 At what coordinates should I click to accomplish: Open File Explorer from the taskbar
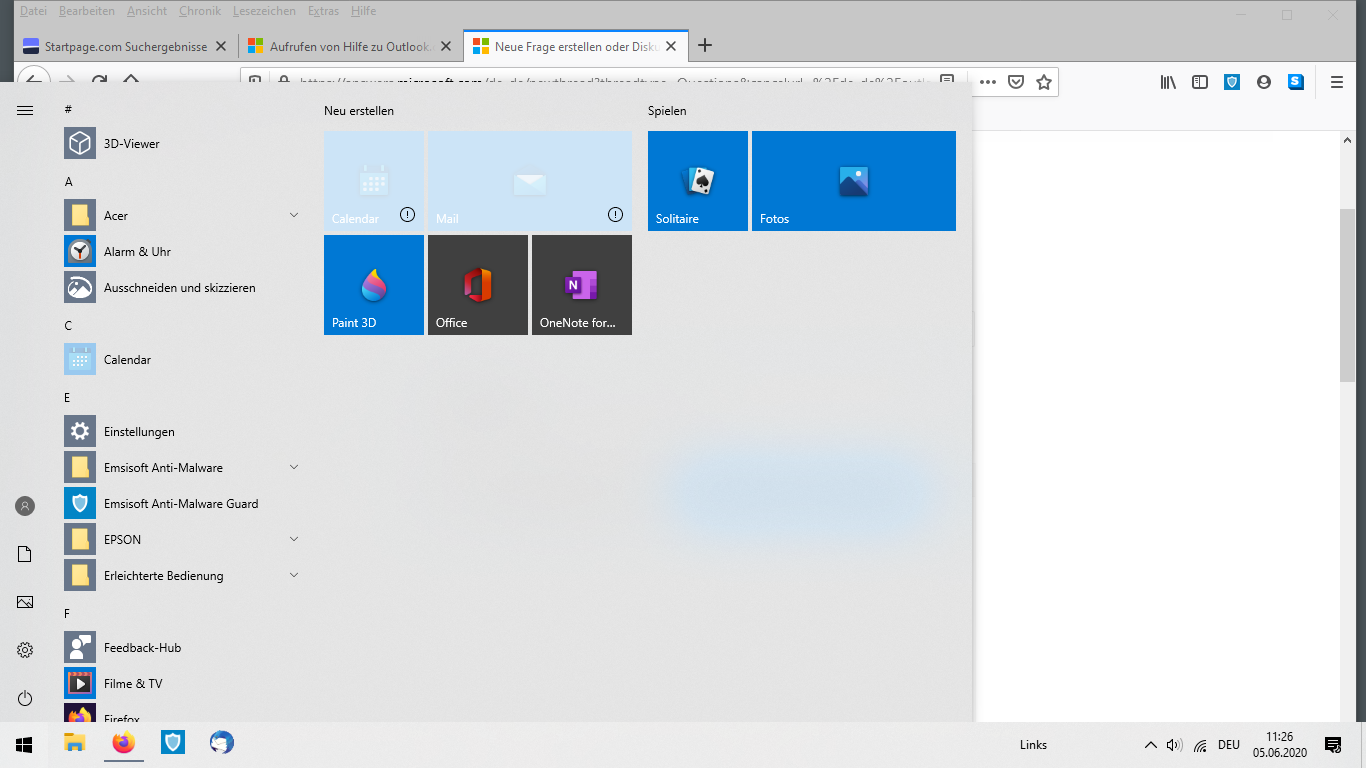point(75,743)
